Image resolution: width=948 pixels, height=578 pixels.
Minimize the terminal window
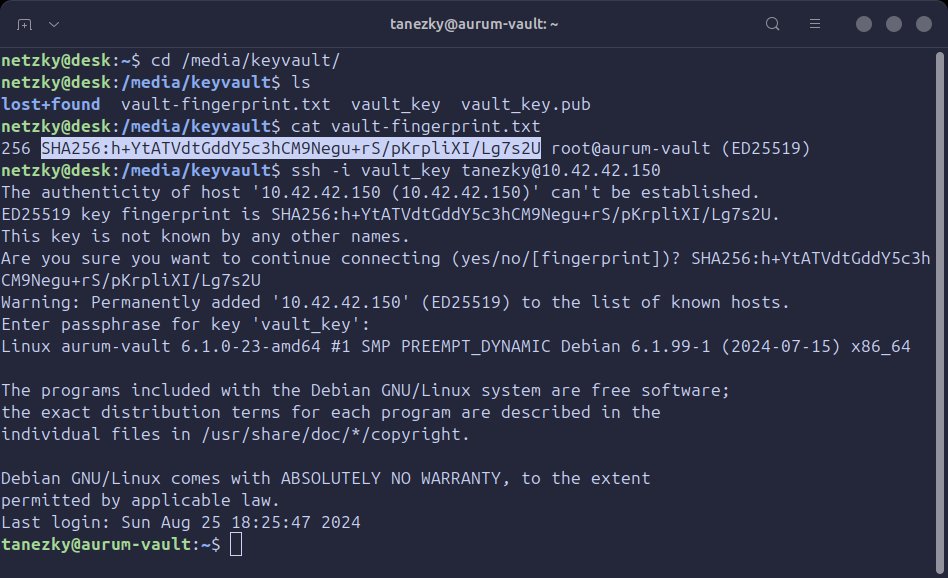click(x=864, y=24)
